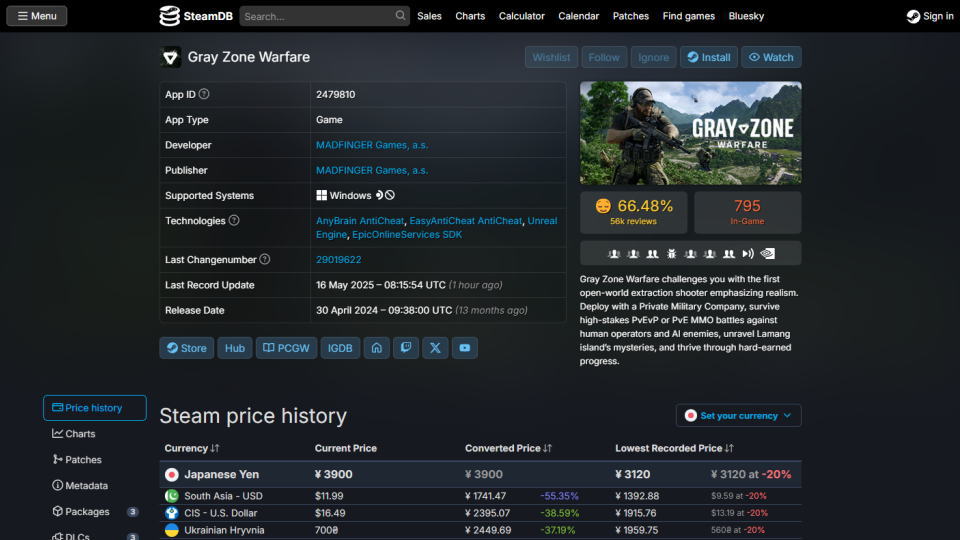
Task: Select the Metadata sidebar tab
Action: 95,486
